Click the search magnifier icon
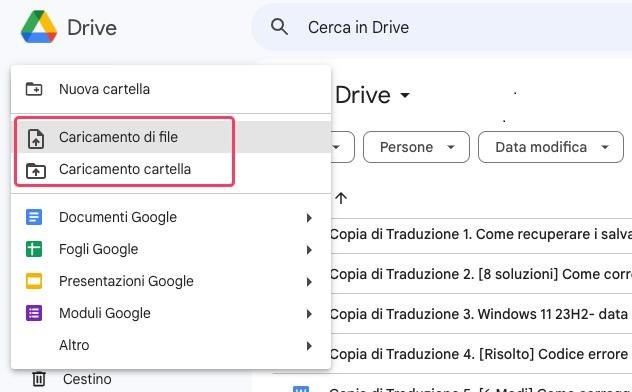The image size is (632, 392). pyautogui.click(x=279, y=27)
